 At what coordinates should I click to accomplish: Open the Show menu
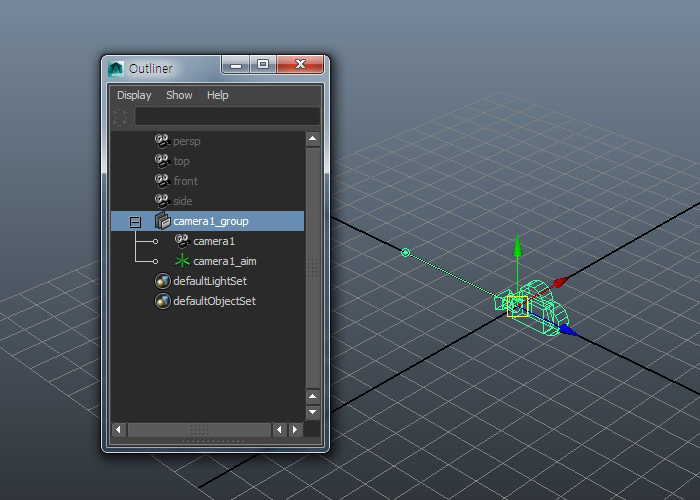[179, 95]
